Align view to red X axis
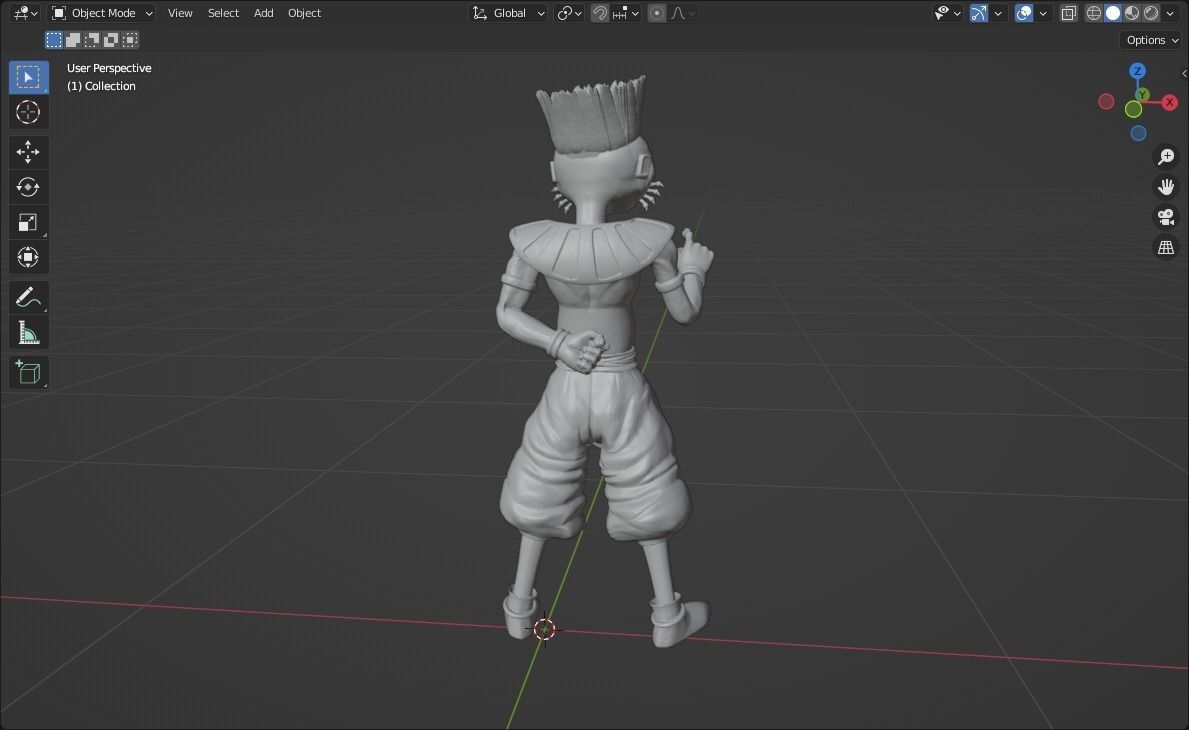1189x730 pixels. pyautogui.click(x=1169, y=102)
